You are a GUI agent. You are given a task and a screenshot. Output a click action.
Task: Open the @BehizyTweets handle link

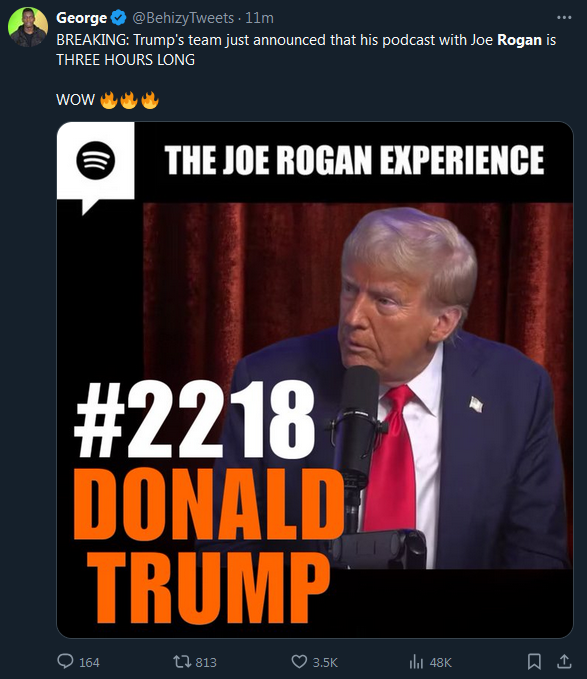pyautogui.click(x=183, y=18)
